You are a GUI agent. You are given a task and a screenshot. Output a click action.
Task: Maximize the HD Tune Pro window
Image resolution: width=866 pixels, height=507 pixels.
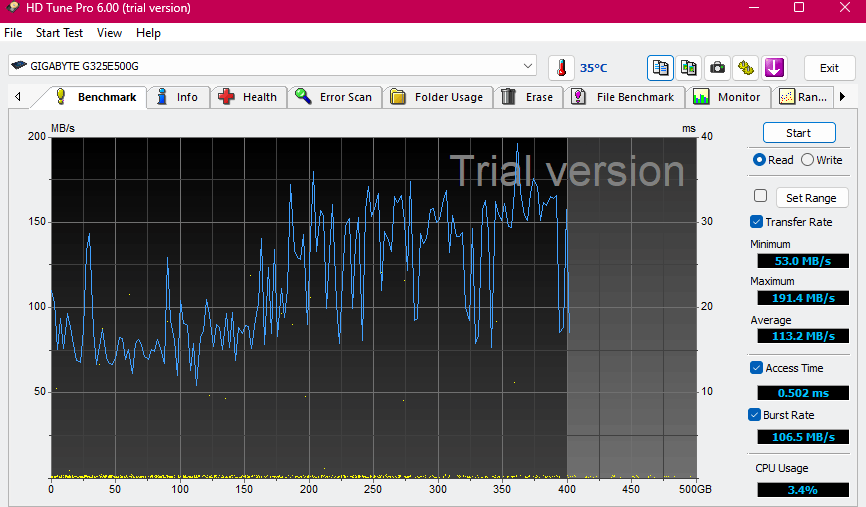[x=799, y=8]
